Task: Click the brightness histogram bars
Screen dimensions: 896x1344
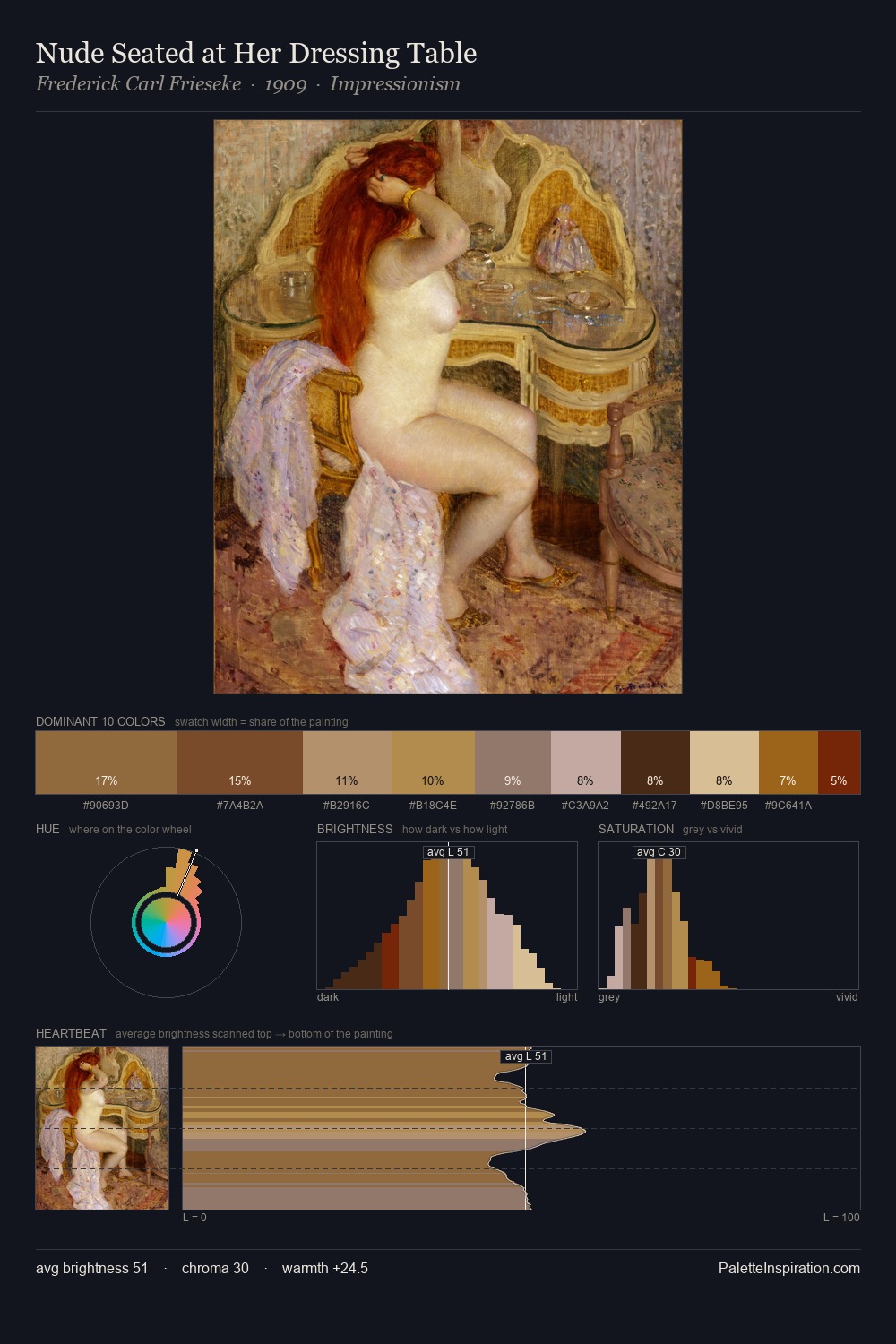Action: [447, 916]
